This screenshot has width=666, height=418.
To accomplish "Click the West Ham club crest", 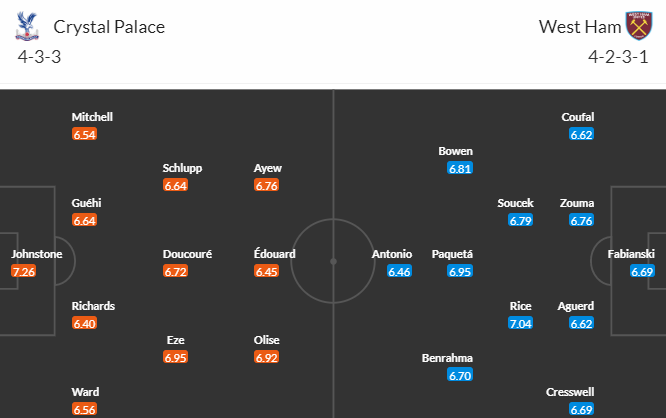I will pos(638,26).
